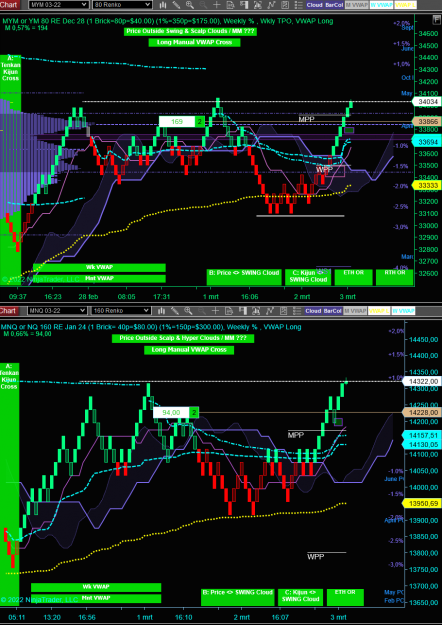Select the Chart tab of the MNQ window
442x625 pixels.
click(x=8, y=311)
